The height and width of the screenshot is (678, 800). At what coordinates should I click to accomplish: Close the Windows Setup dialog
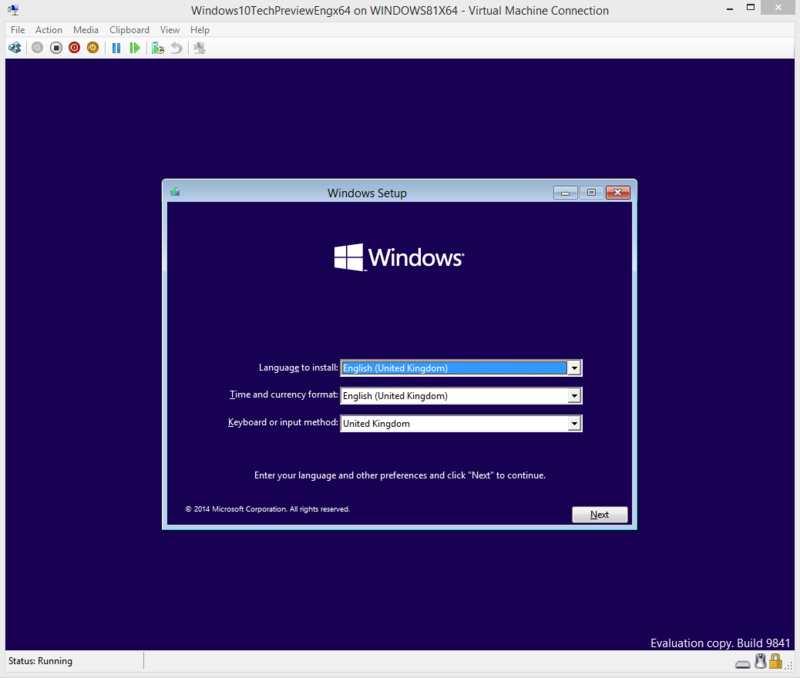coord(618,193)
